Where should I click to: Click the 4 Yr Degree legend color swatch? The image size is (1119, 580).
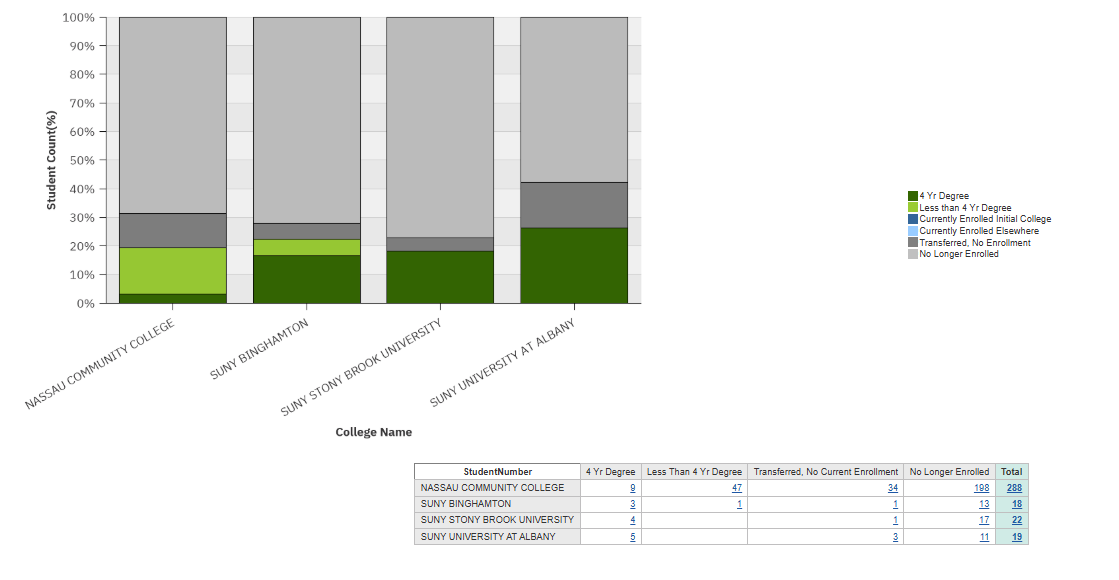coord(913,195)
